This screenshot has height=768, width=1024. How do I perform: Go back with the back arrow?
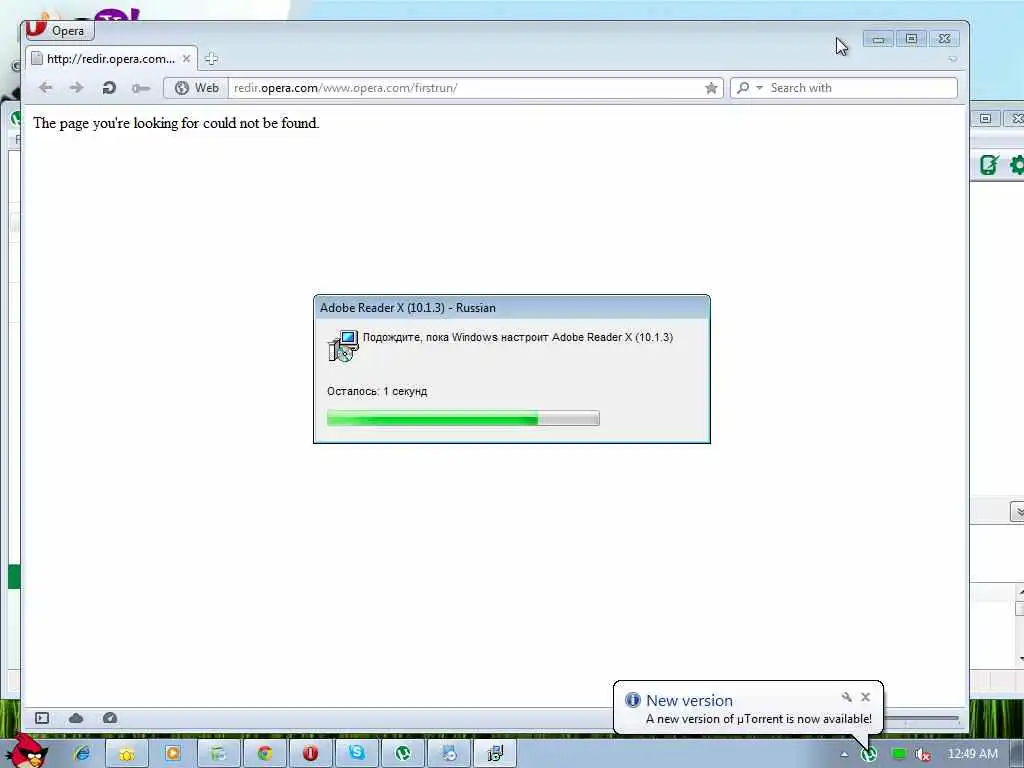45,88
